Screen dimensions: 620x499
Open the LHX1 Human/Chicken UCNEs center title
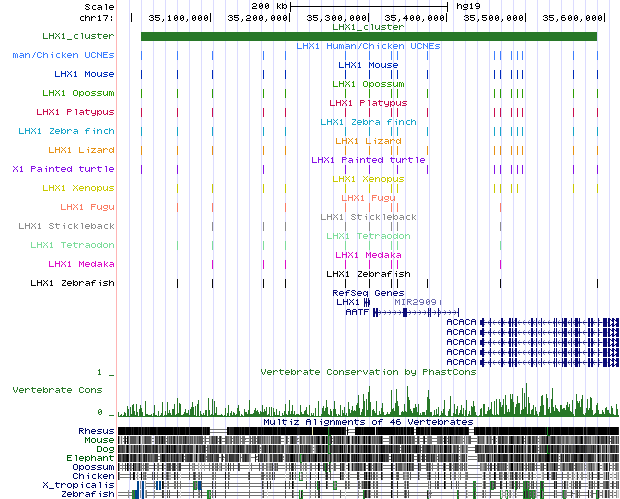(x=368, y=46)
